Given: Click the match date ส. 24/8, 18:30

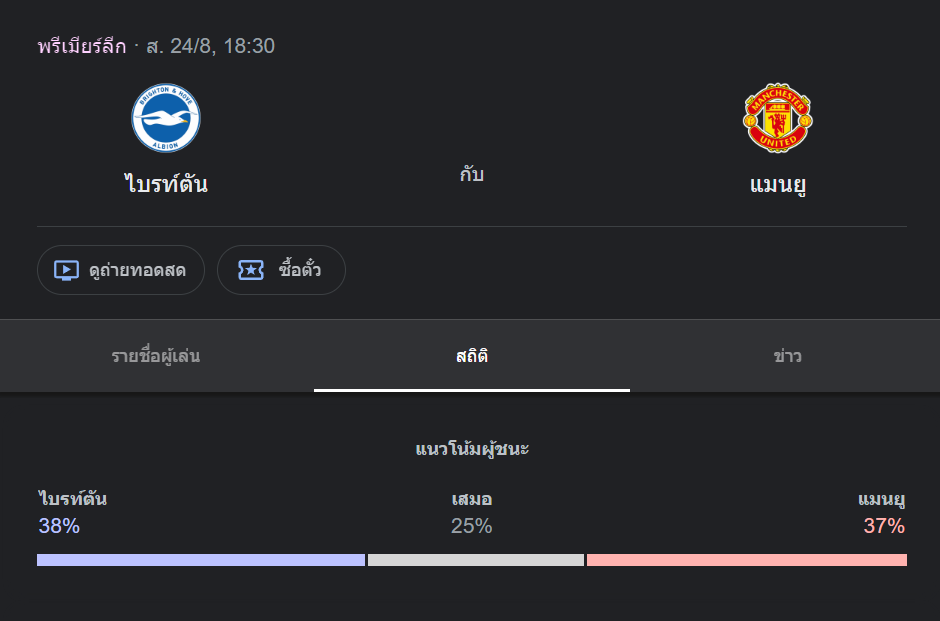Looking at the screenshot, I should pyautogui.click(x=210, y=46).
